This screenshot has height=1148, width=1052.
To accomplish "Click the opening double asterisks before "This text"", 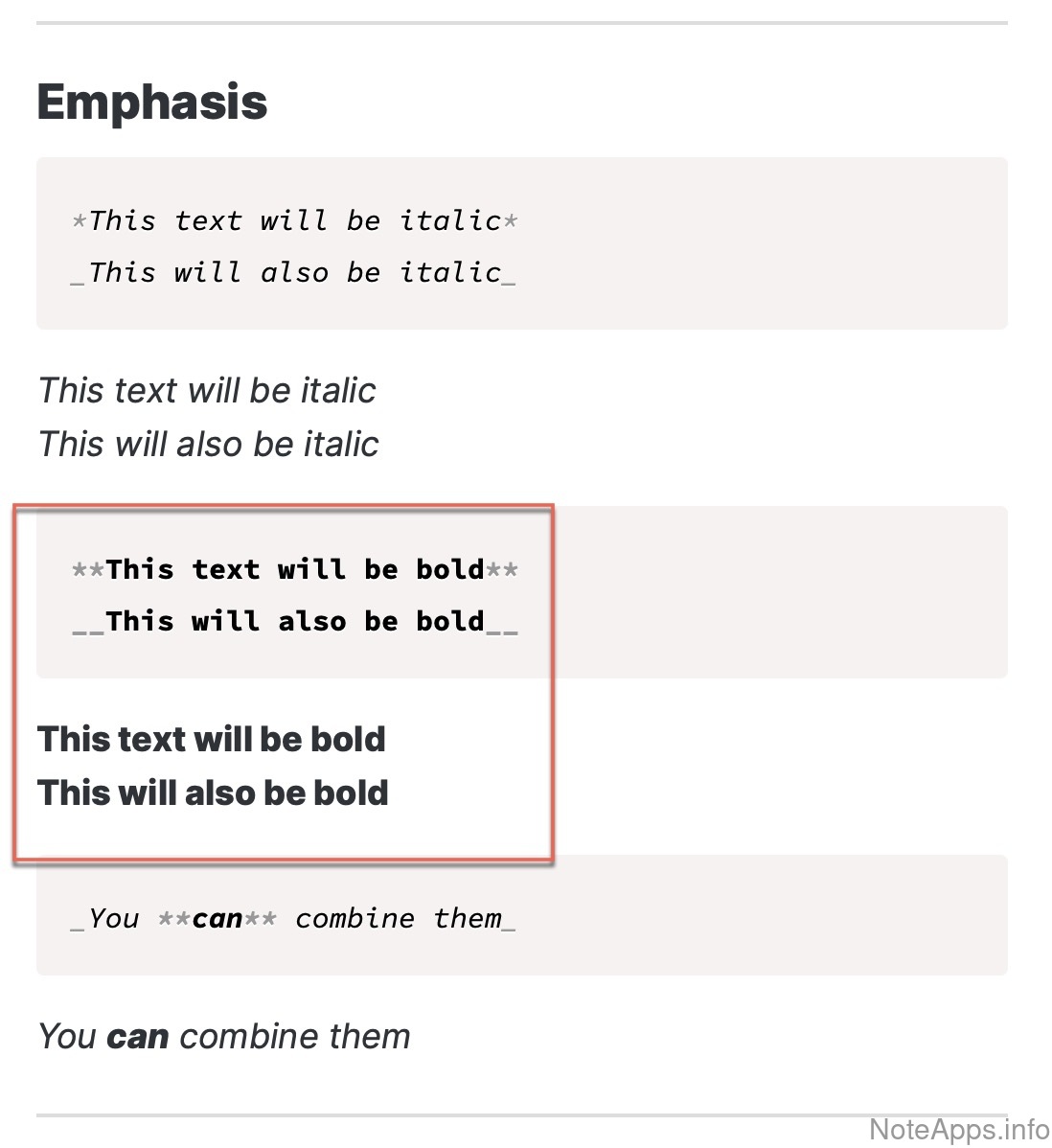I will click(x=88, y=571).
